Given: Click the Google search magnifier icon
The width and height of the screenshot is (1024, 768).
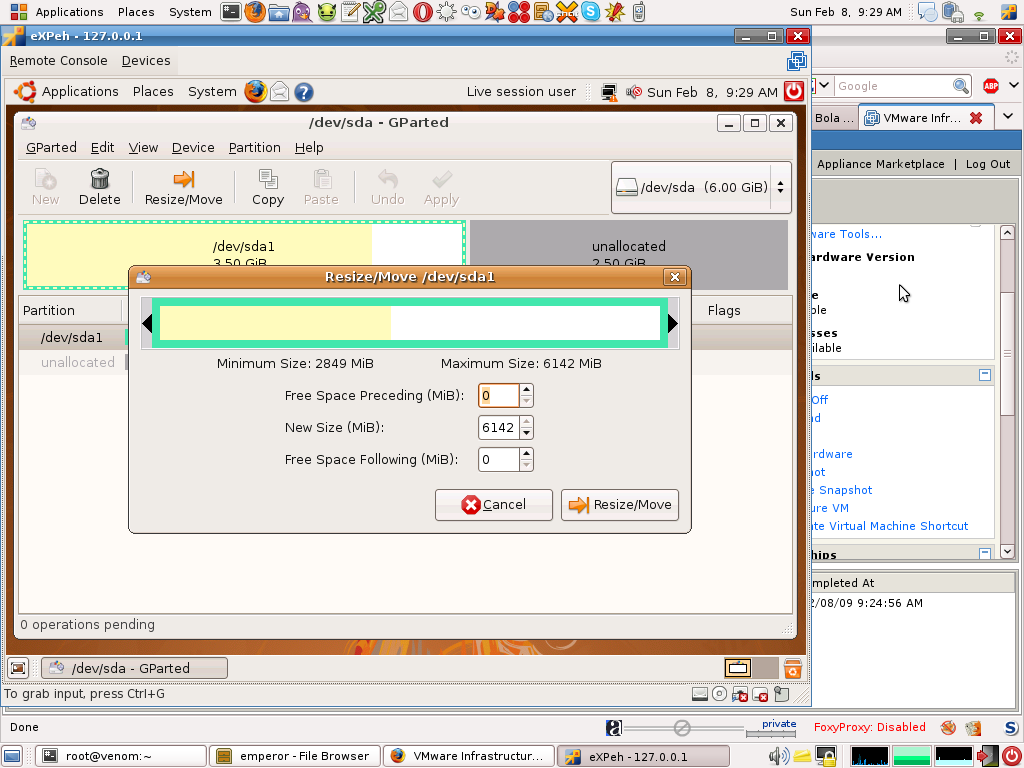Looking at the screenshot, I should [961, 86].
